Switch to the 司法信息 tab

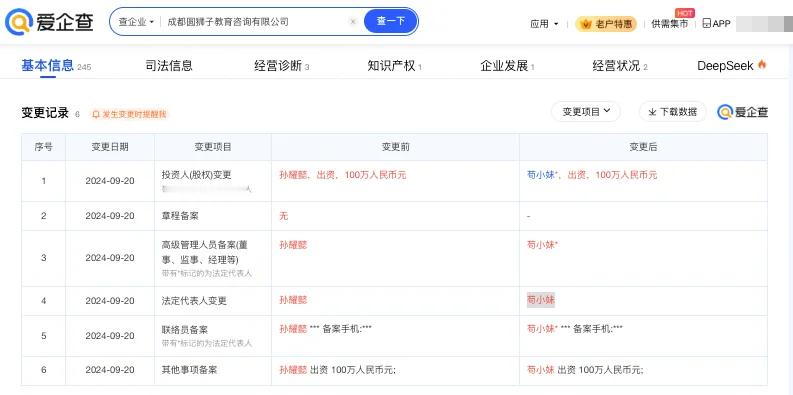[x=169, y=65]
